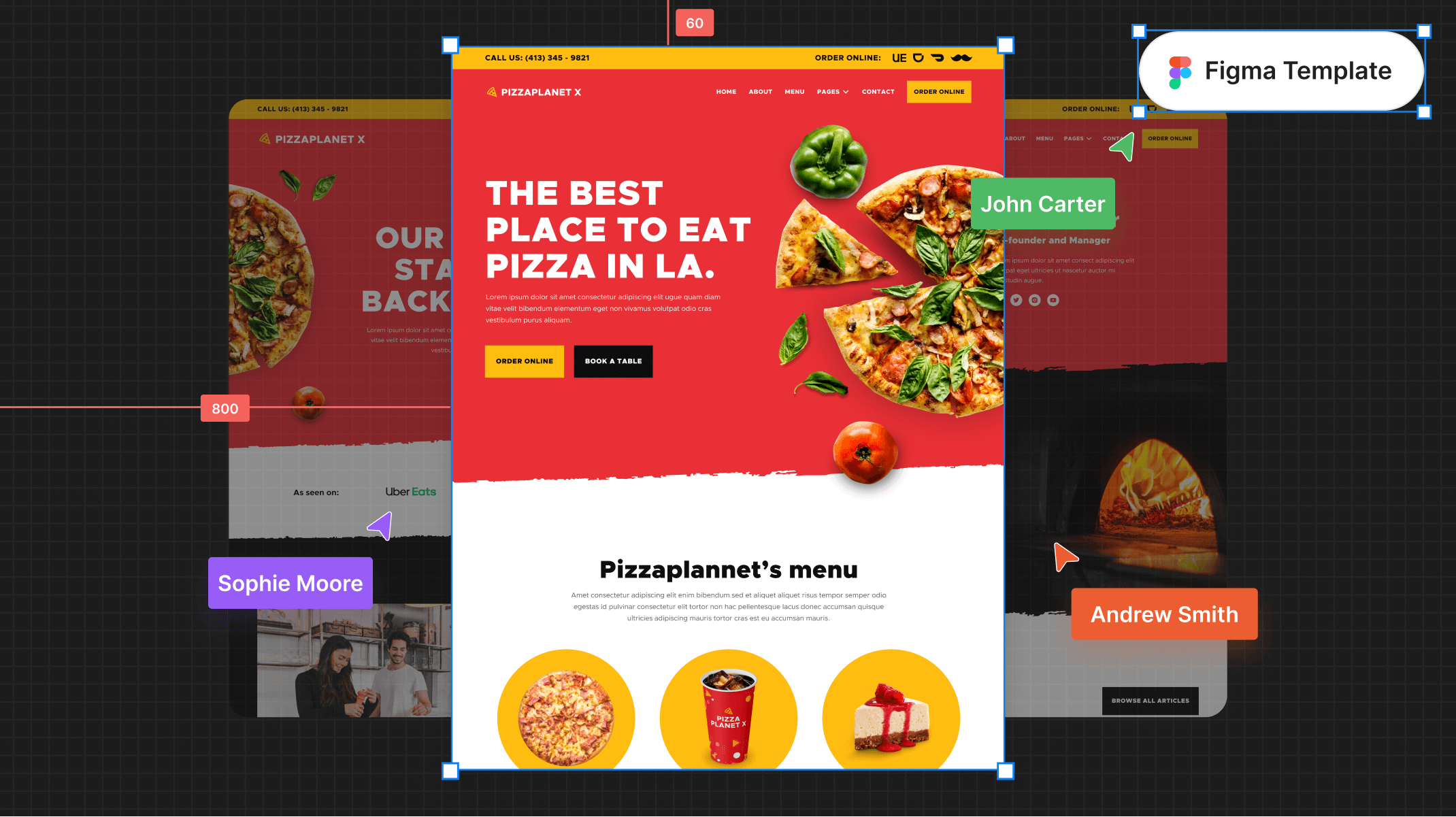This screenshot has height=817, width=1456.
Task: Toggle Andrew Smith label on right side
Action: coord(1163,614)
